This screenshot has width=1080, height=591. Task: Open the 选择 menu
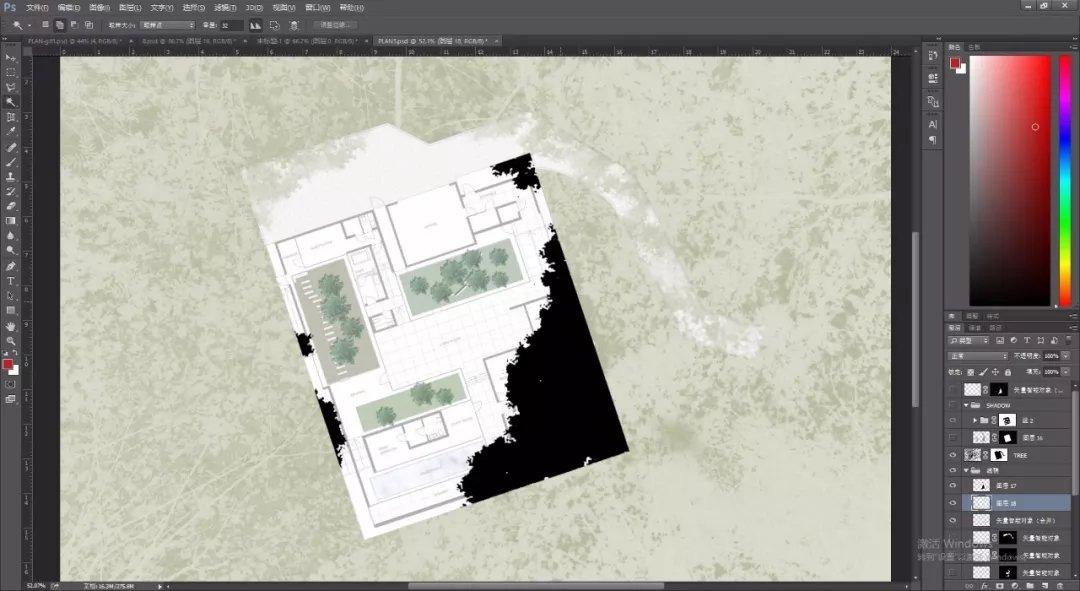click(194, 8)
